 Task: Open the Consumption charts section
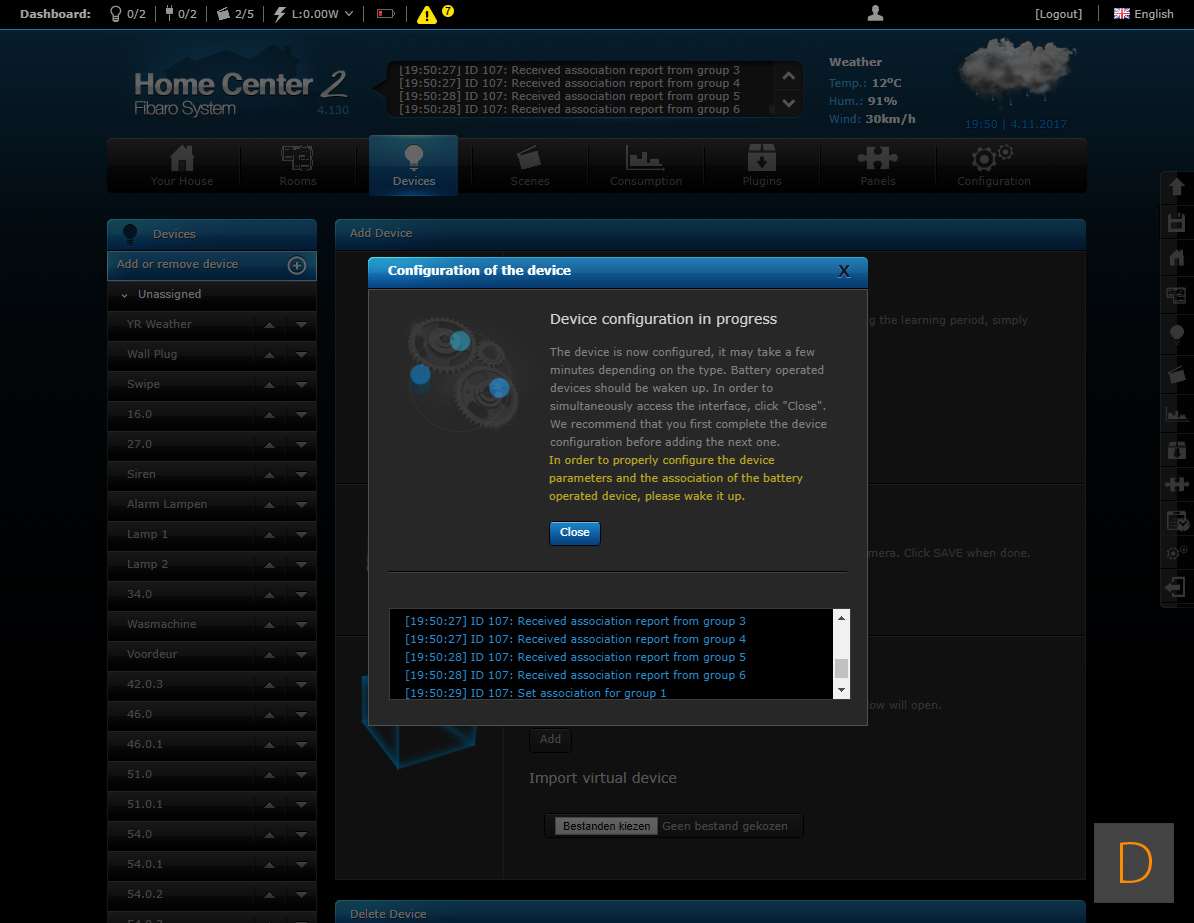645,165
